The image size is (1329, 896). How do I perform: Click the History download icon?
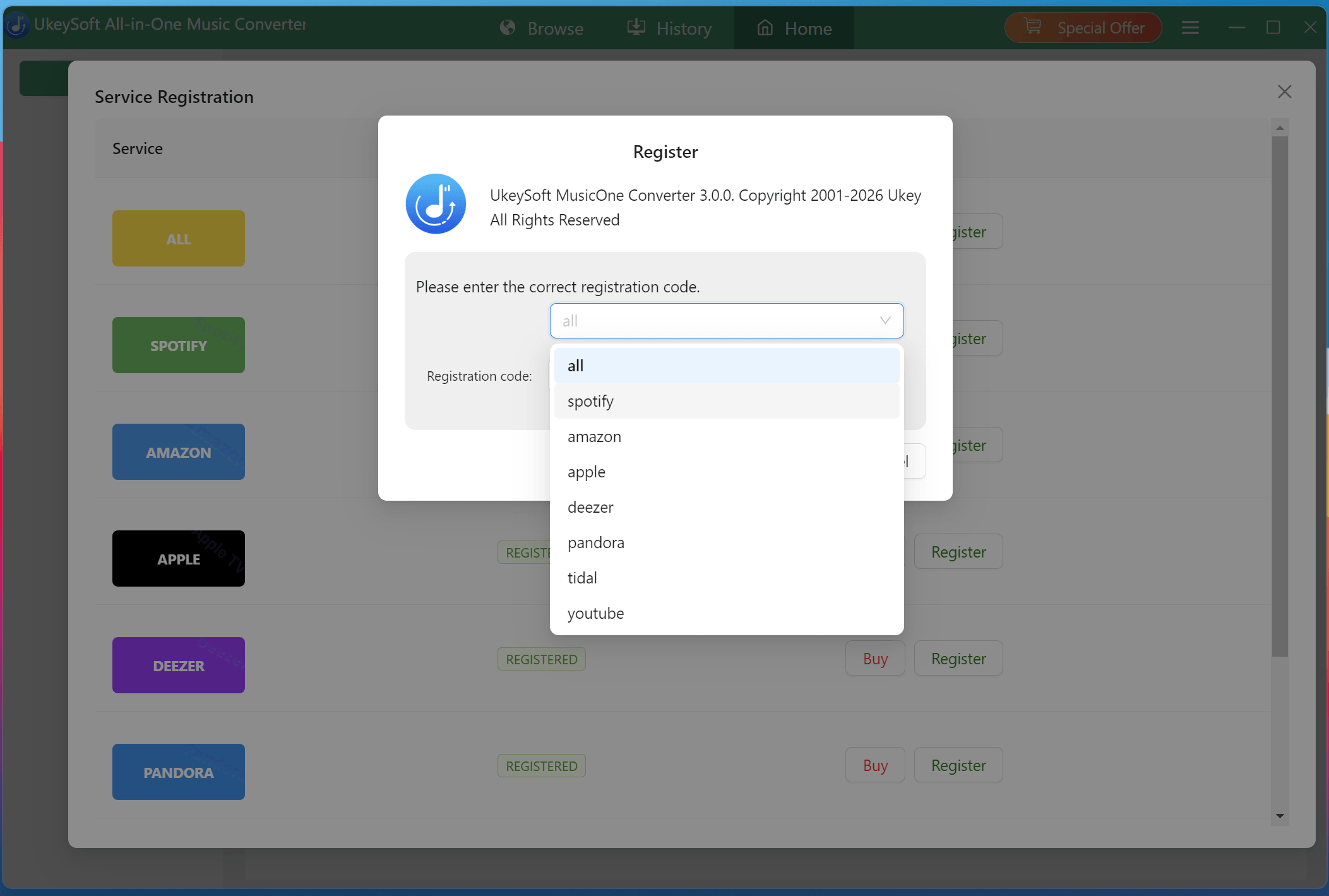pos(636,28)
